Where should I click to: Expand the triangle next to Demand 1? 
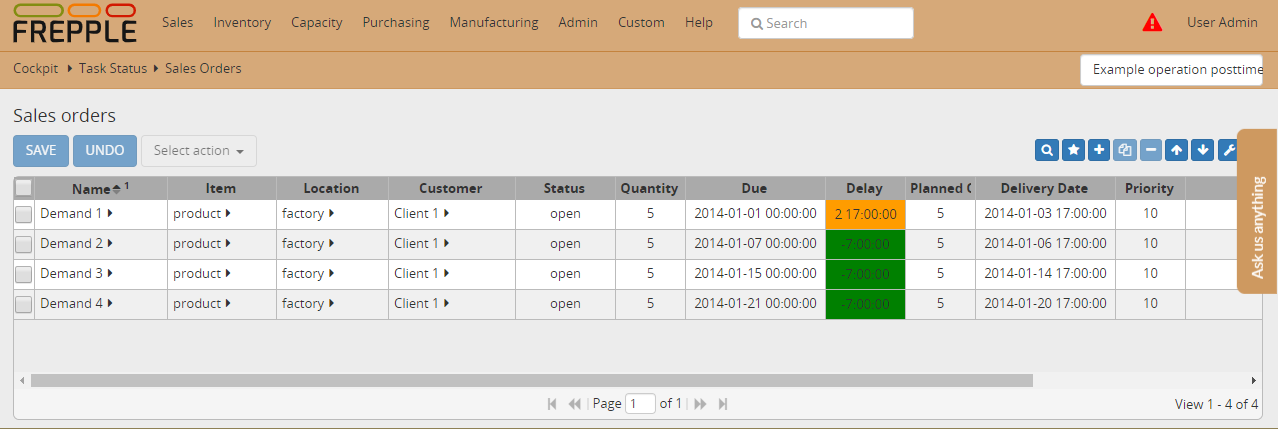point(110,213)
